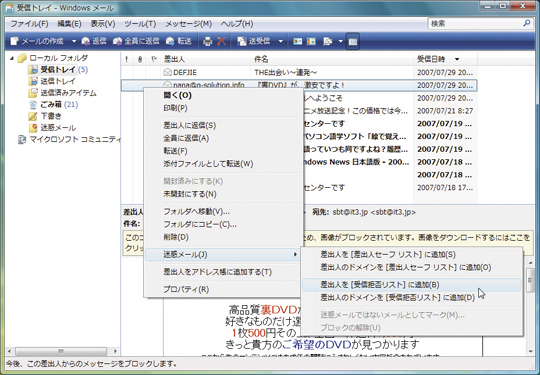Click the Contacts icon in toolbar
The width and height of the screenshot is (540, 375).
tap(298, 41)
